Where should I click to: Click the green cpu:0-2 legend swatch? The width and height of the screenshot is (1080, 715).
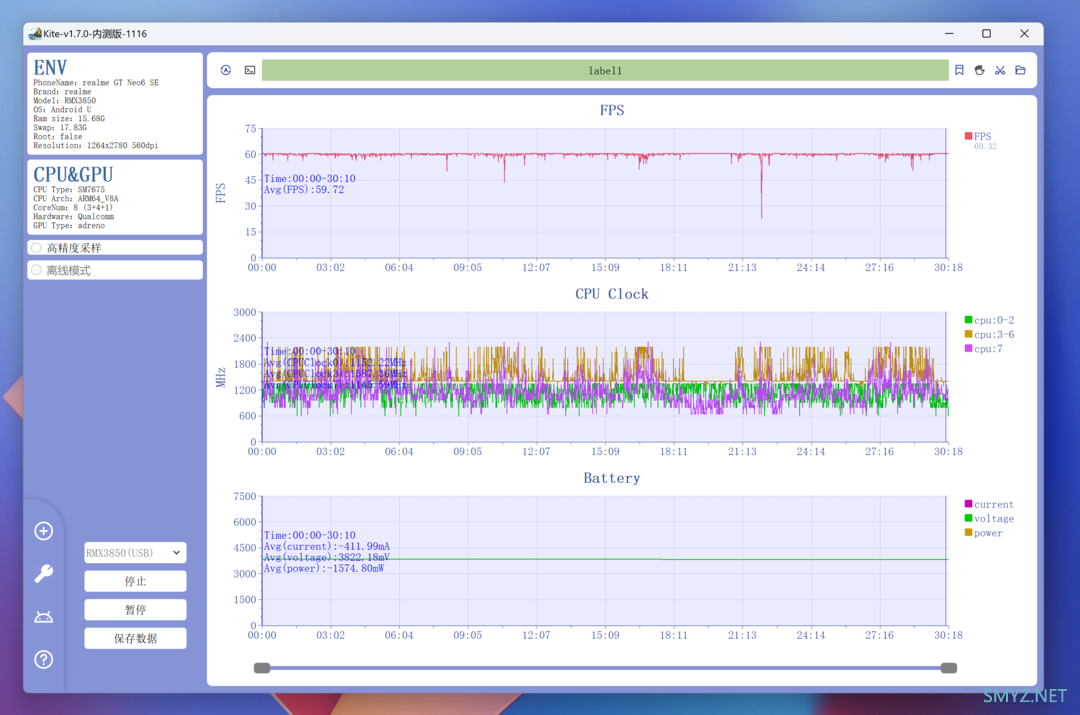click(x=968, y=320)
